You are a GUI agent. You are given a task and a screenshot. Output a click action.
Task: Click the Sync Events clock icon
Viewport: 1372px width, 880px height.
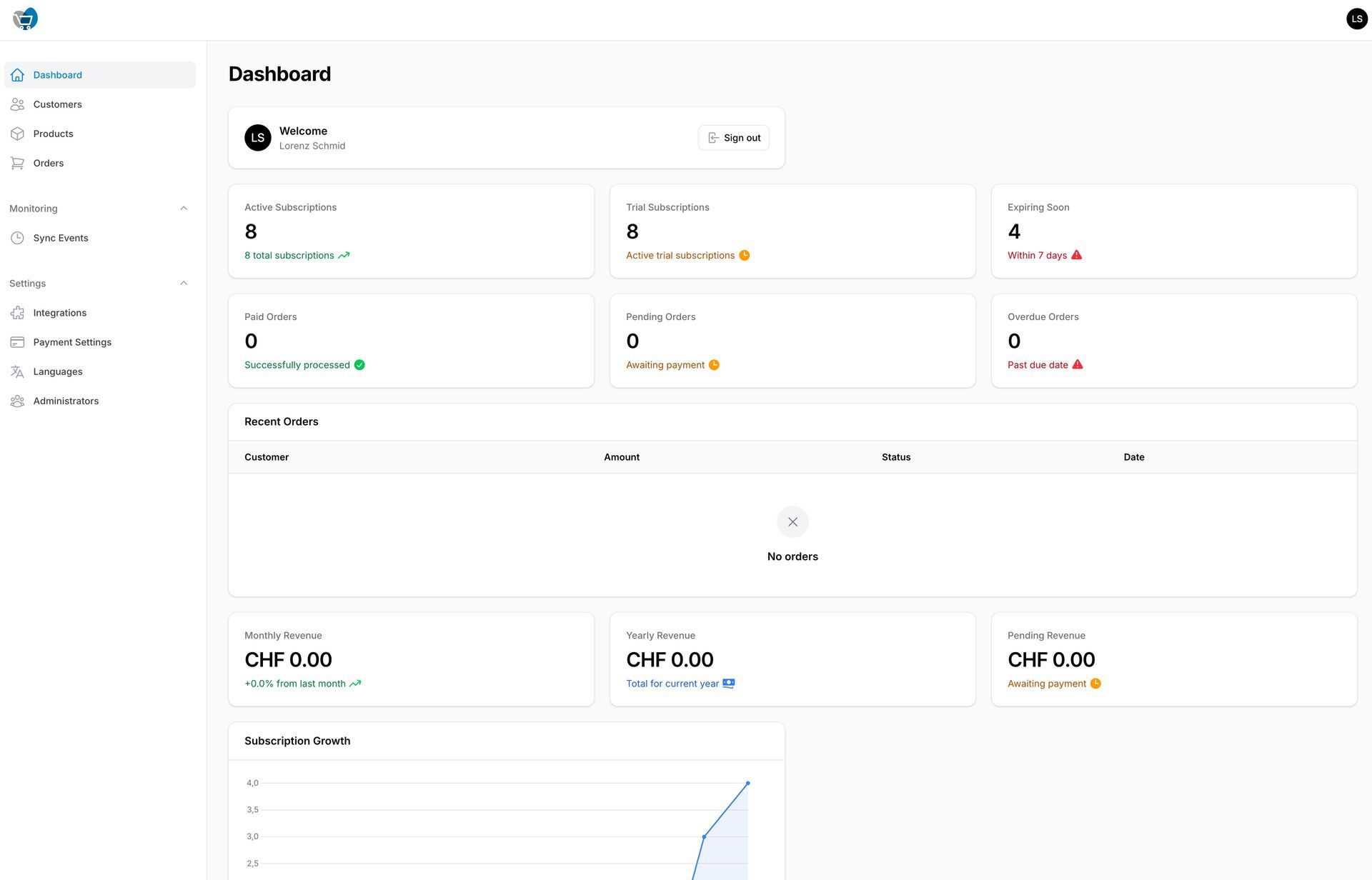click(18, 239)
